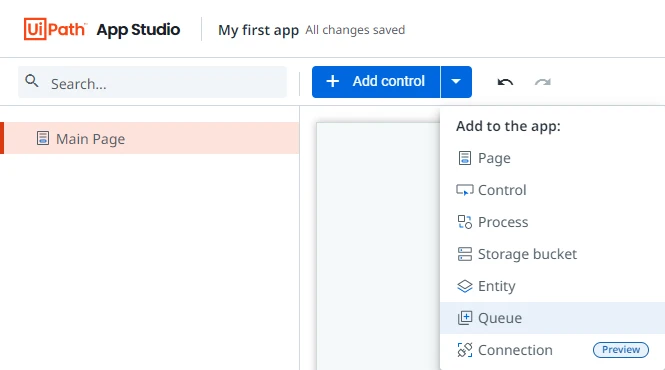The image size is (665, 370).
Task: Add an Entity to the app
Action: (552, 286)
